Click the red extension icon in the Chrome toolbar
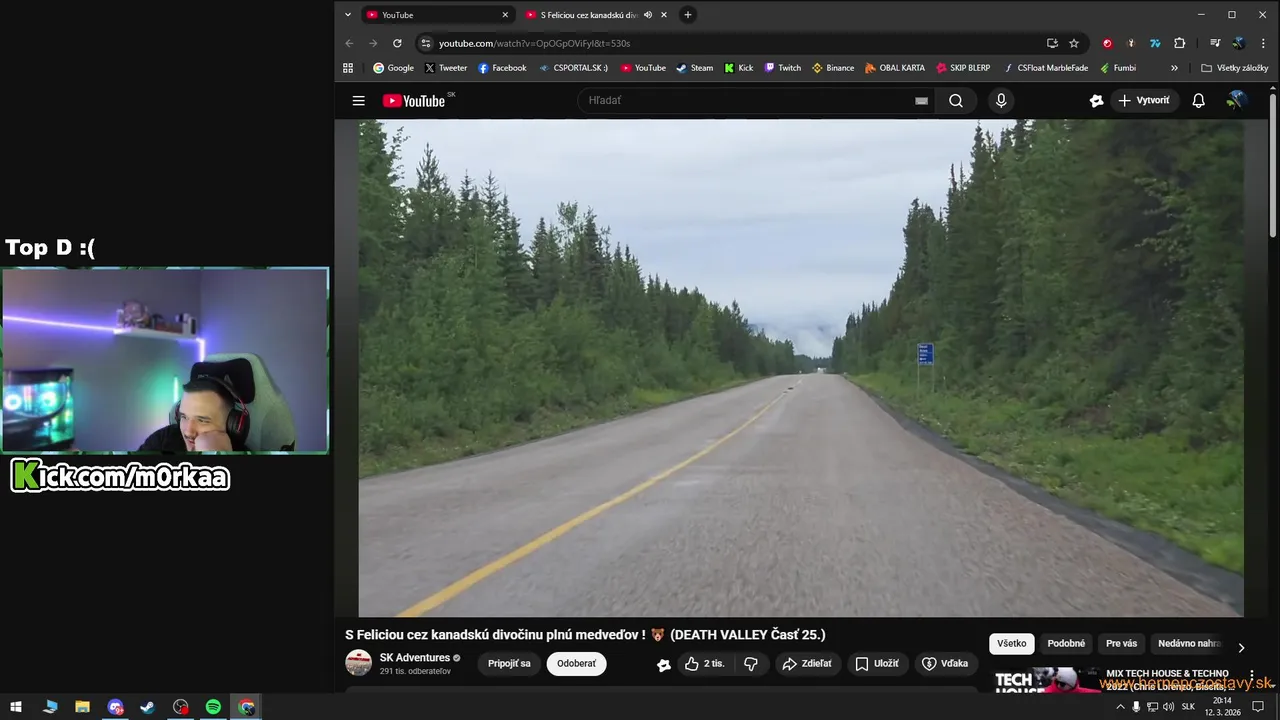 pyautogui.click(x=1107, y=43)
